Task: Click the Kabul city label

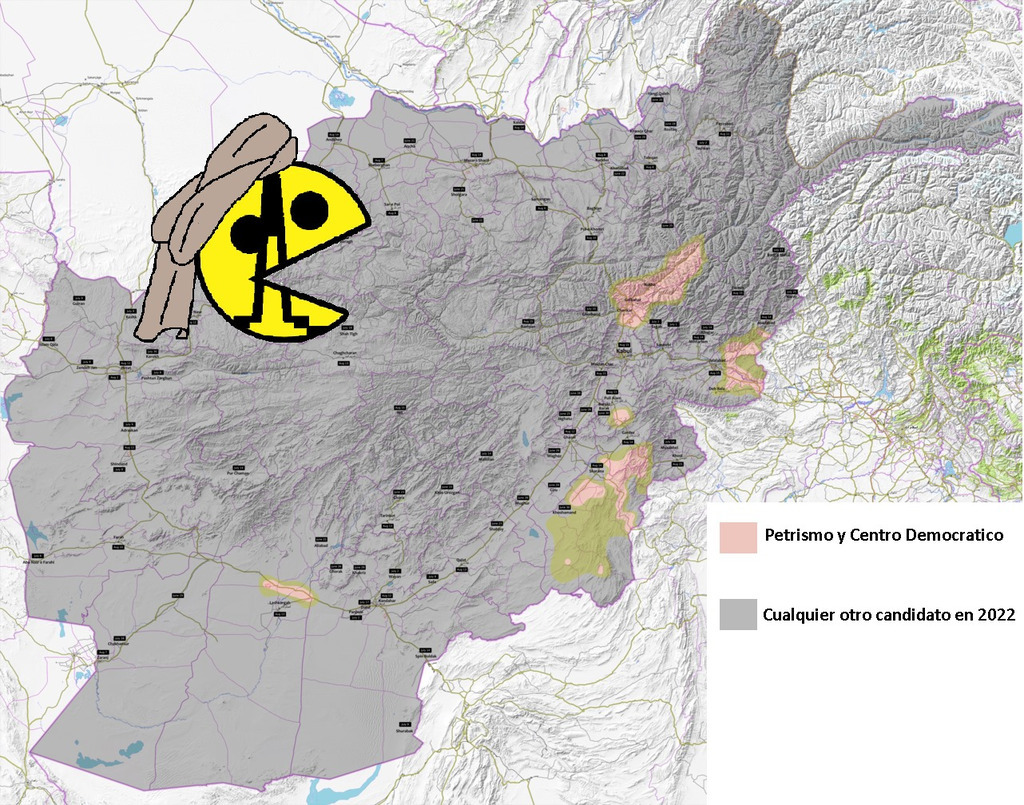Action: coord(627,353)
